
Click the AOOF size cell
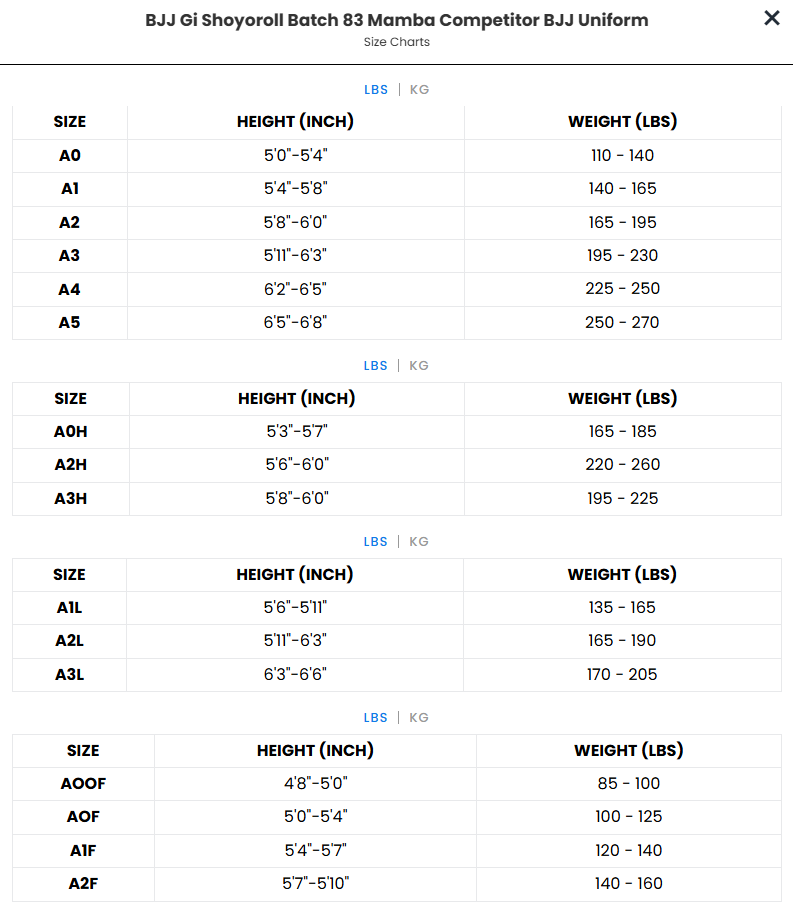(x=83, y=783)
